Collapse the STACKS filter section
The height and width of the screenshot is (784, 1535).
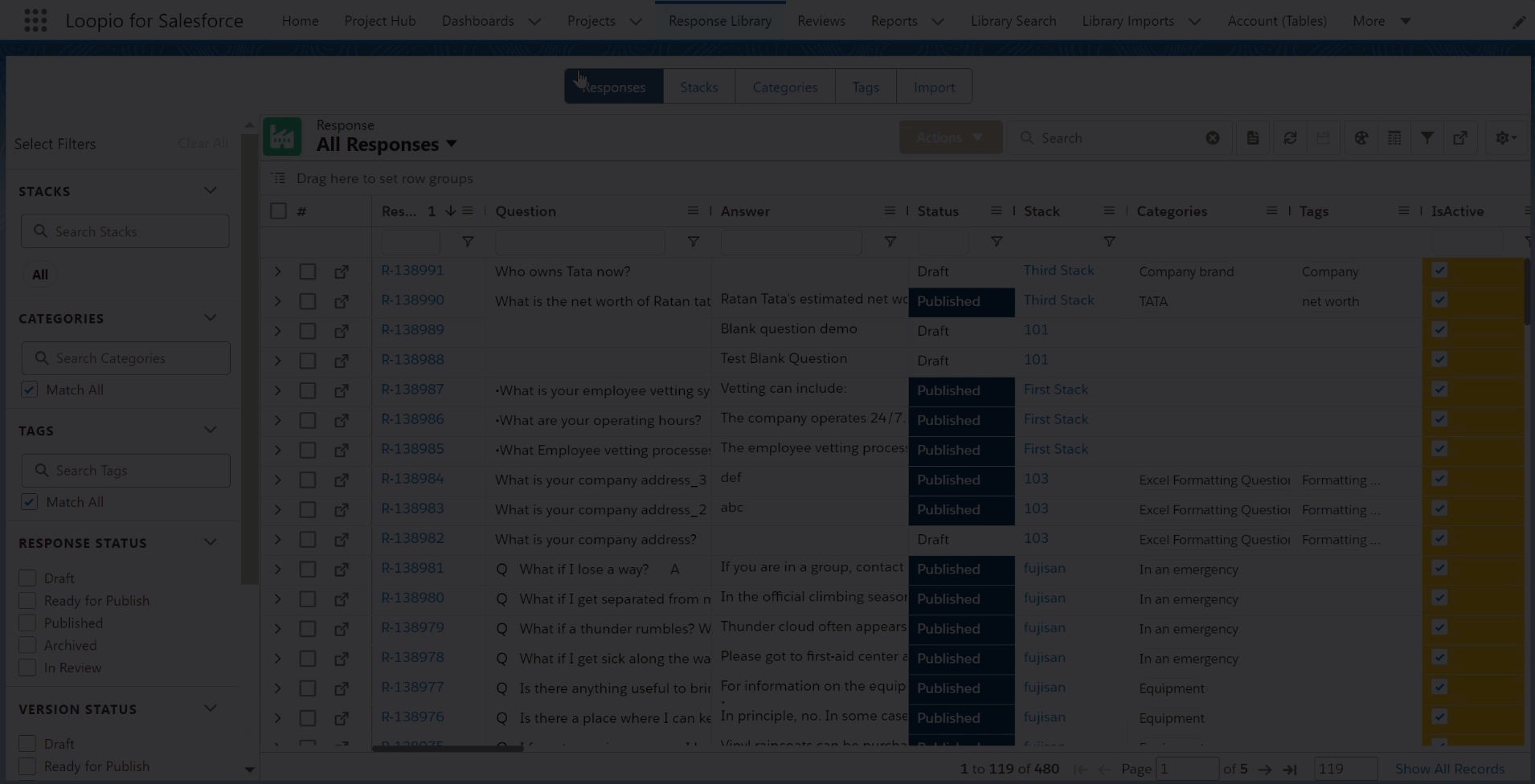click(x=211, y=190)
